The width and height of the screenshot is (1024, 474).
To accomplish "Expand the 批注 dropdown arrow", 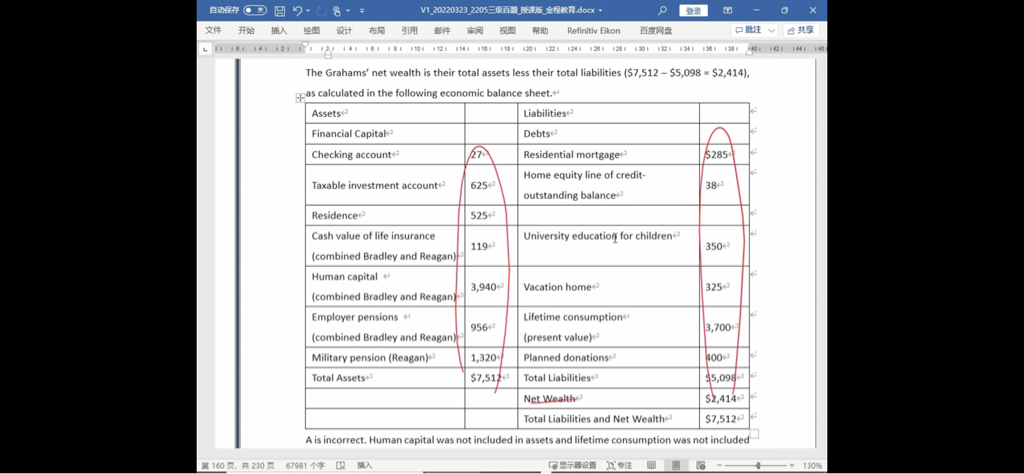I will 771,31.
